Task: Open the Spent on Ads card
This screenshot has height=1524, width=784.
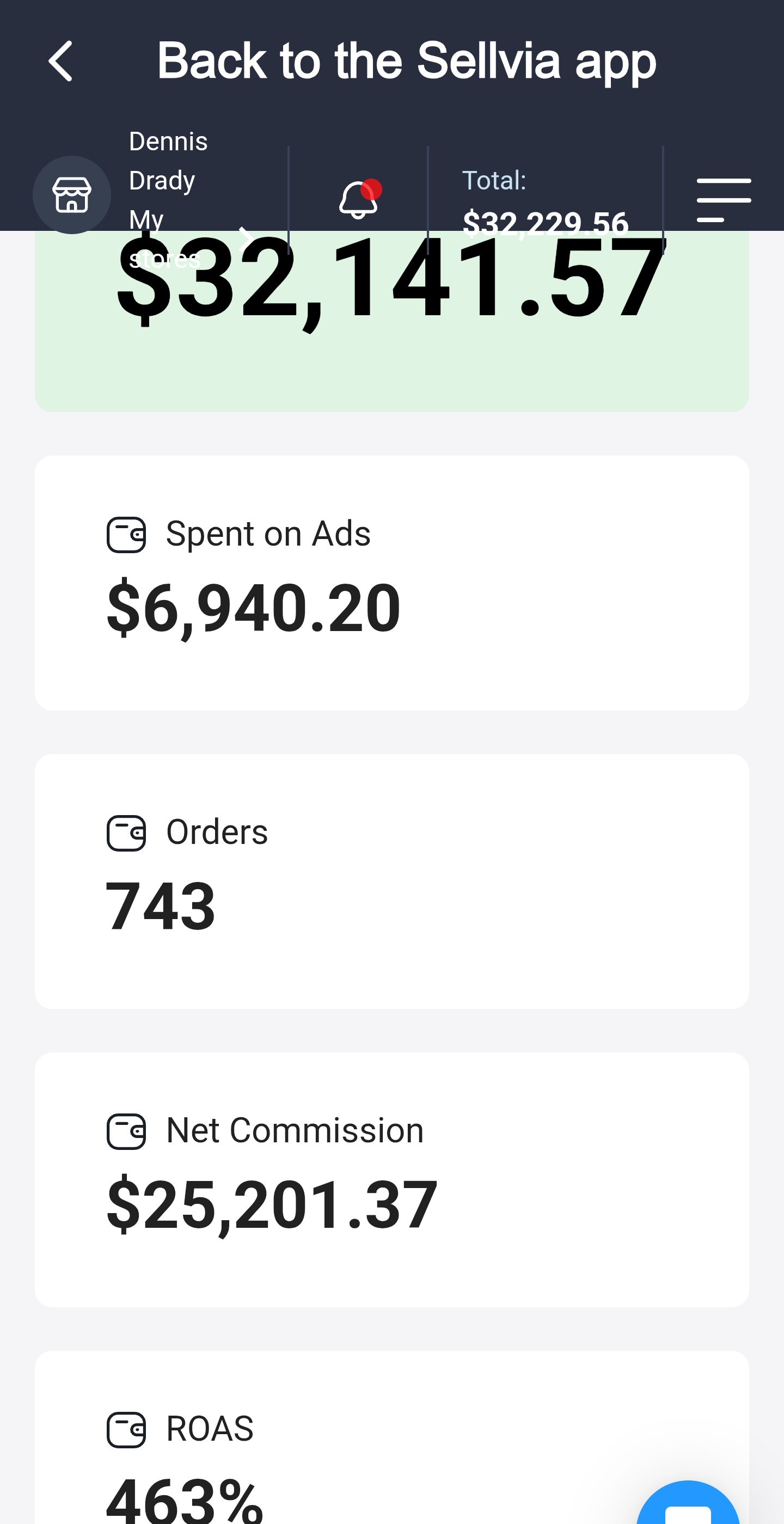Action: point(391,583)
